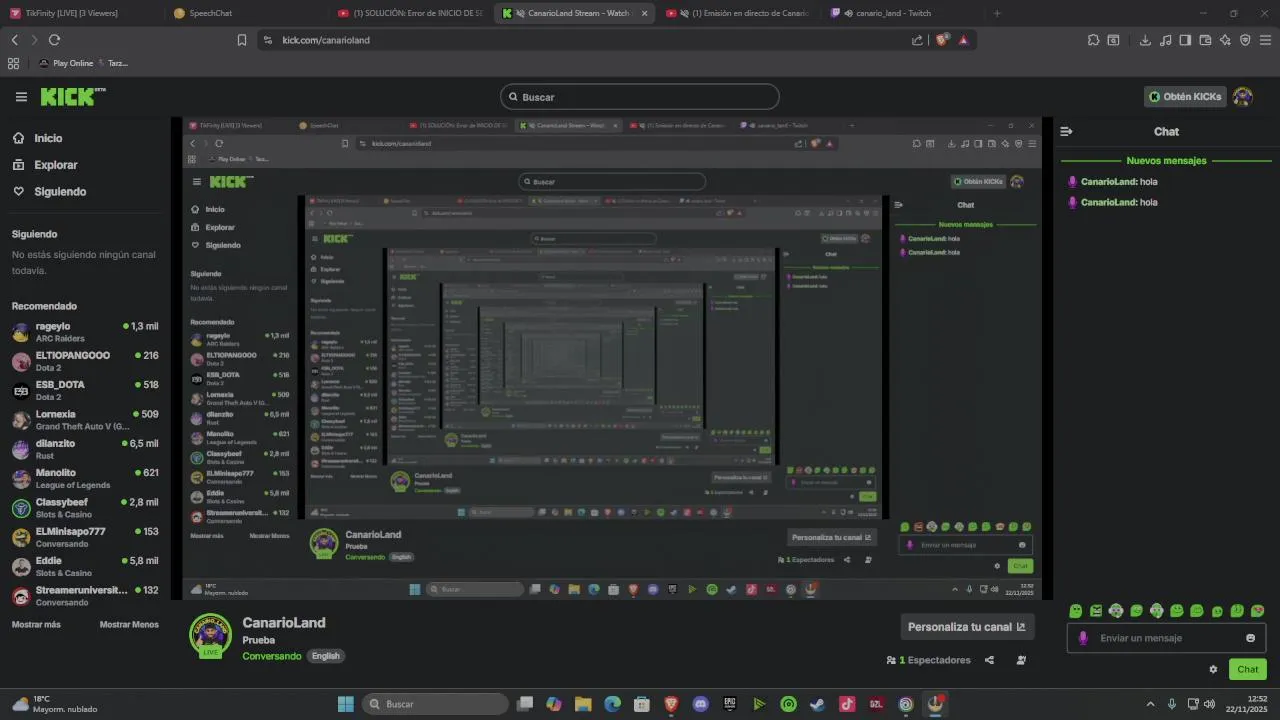Click the Eddie channel avatar
The image size is (1280, 720).
coord(21,566)
